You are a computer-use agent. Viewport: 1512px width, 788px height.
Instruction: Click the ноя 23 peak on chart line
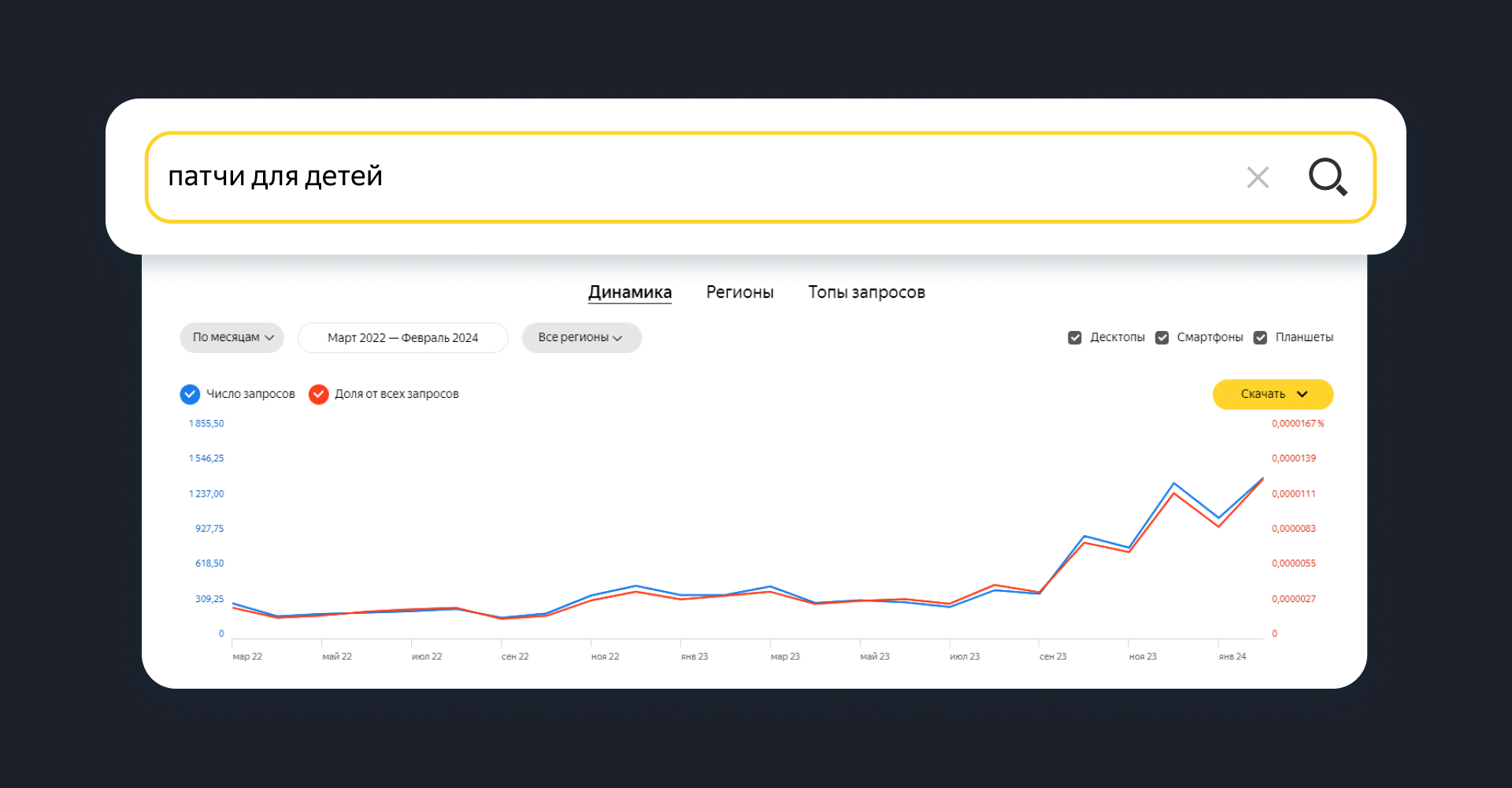pos(1173,484)
